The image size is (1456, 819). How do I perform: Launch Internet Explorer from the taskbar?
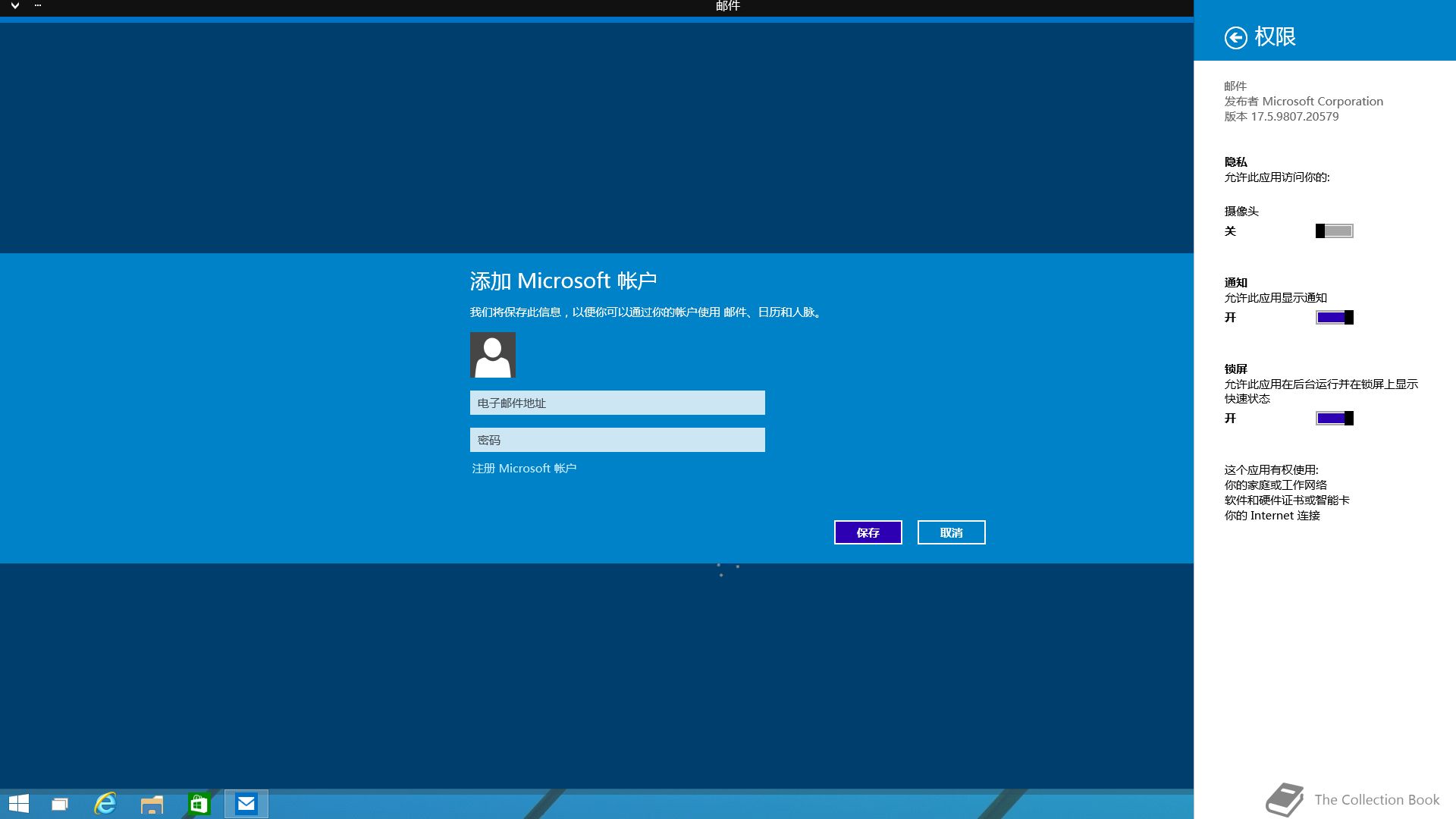point(105,804)
